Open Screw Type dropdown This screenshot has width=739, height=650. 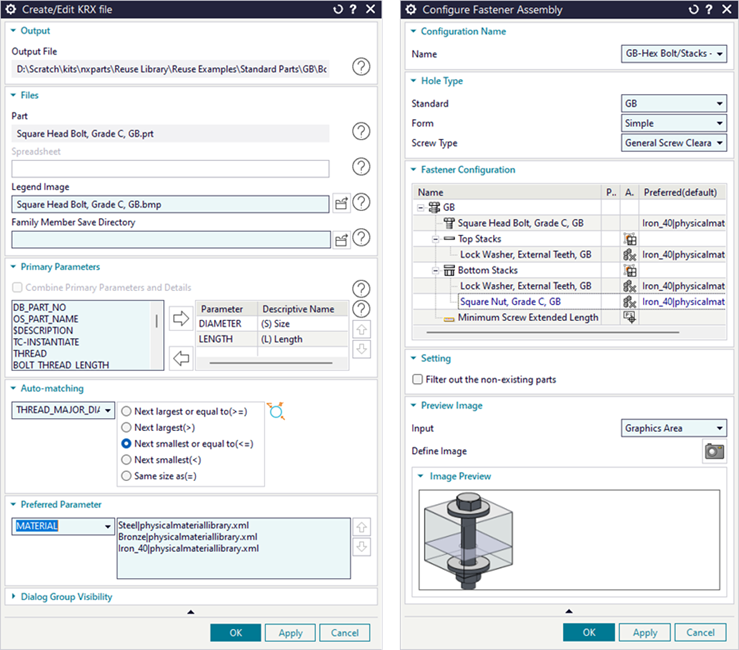pos(673,143)
